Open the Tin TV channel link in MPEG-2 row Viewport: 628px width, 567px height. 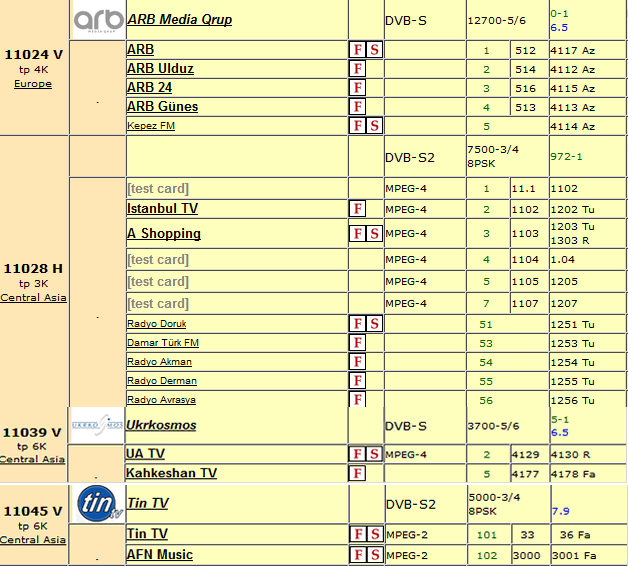pos(147,534)
